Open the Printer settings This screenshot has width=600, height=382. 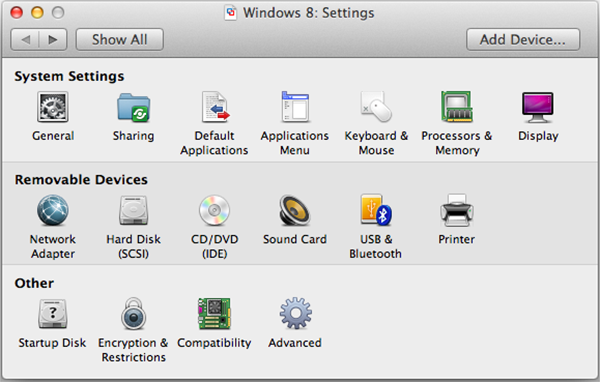(x=457, y=210)
